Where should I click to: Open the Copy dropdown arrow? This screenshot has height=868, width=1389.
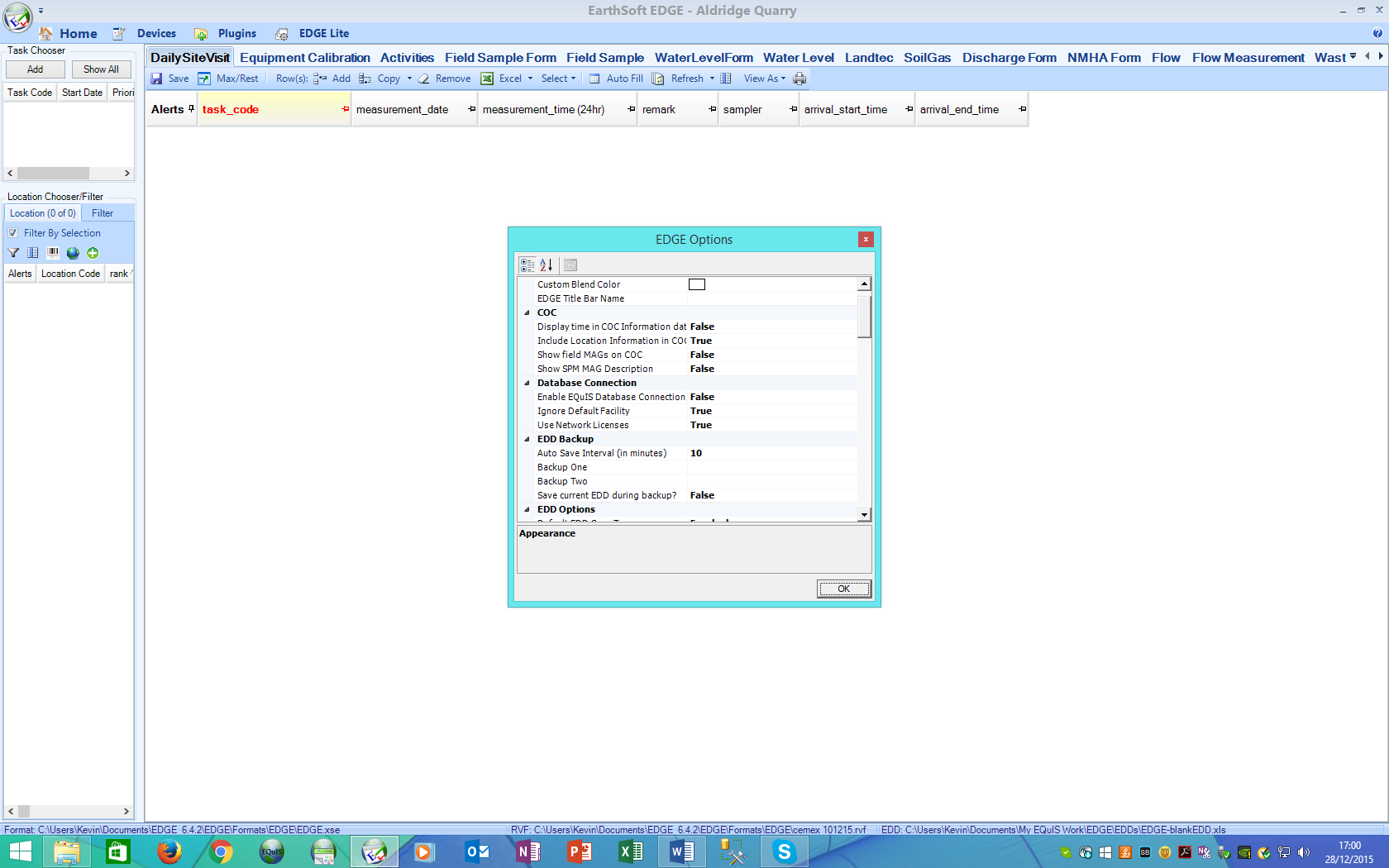[x=409, y=79]
